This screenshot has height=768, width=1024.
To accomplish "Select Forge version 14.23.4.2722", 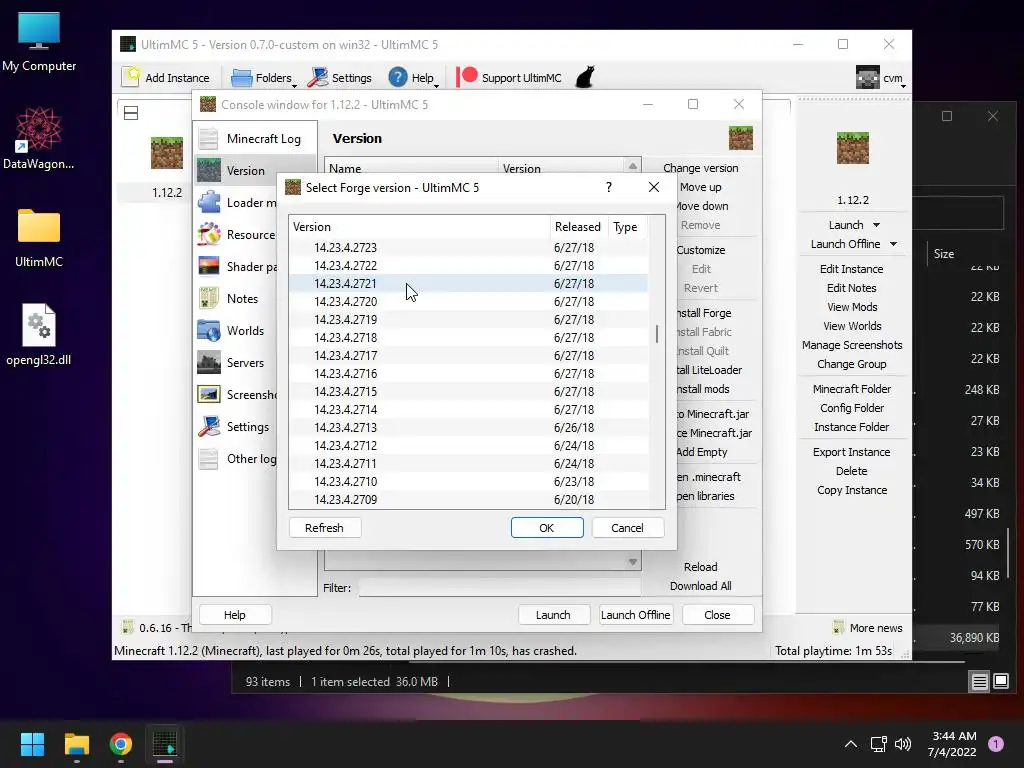I will 468,266.
